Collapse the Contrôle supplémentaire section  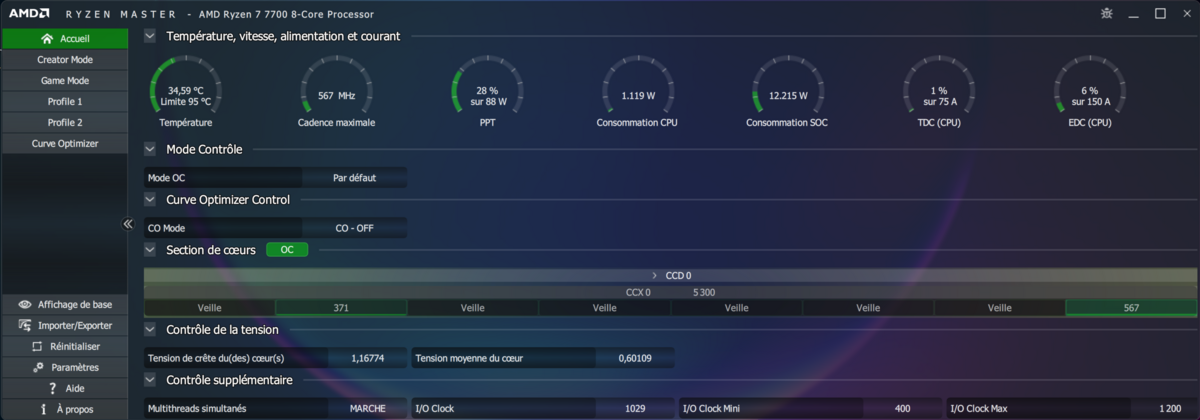pos(150,380)
